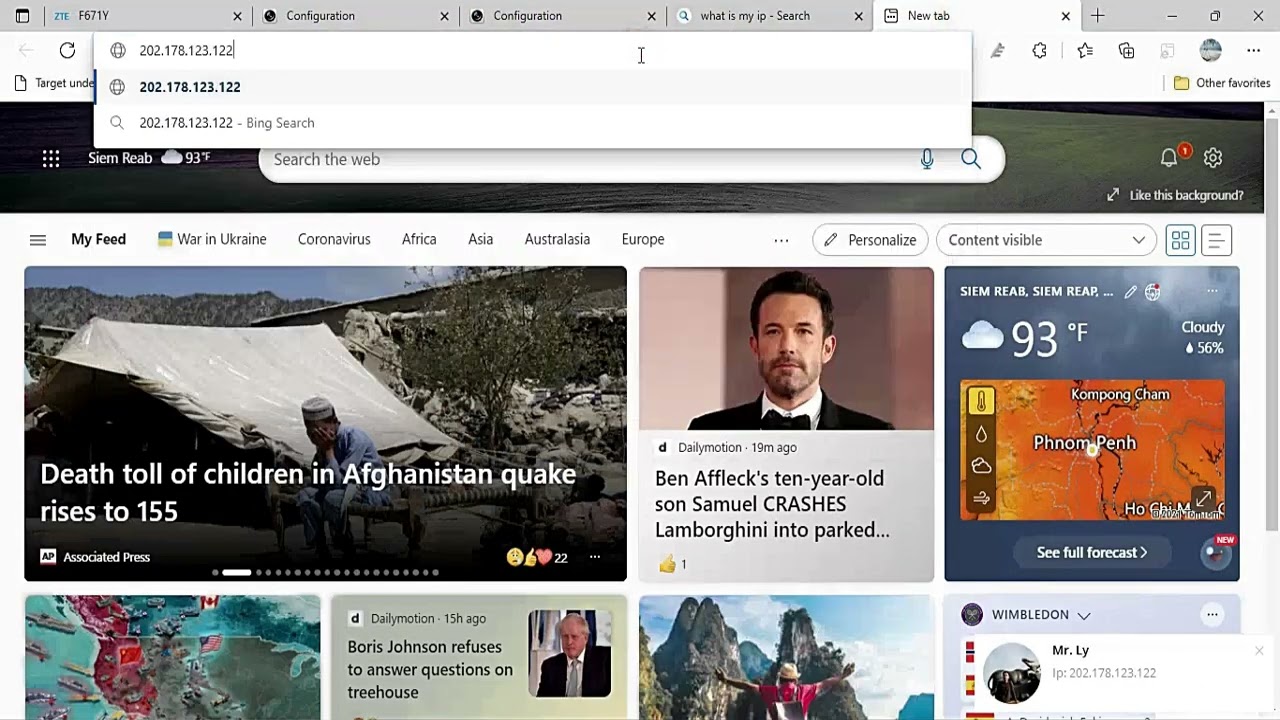Viewport: 1280px width, 720px height.
Task: Click the Boris Johnson thumbnail image
Action: coord(570,653)
